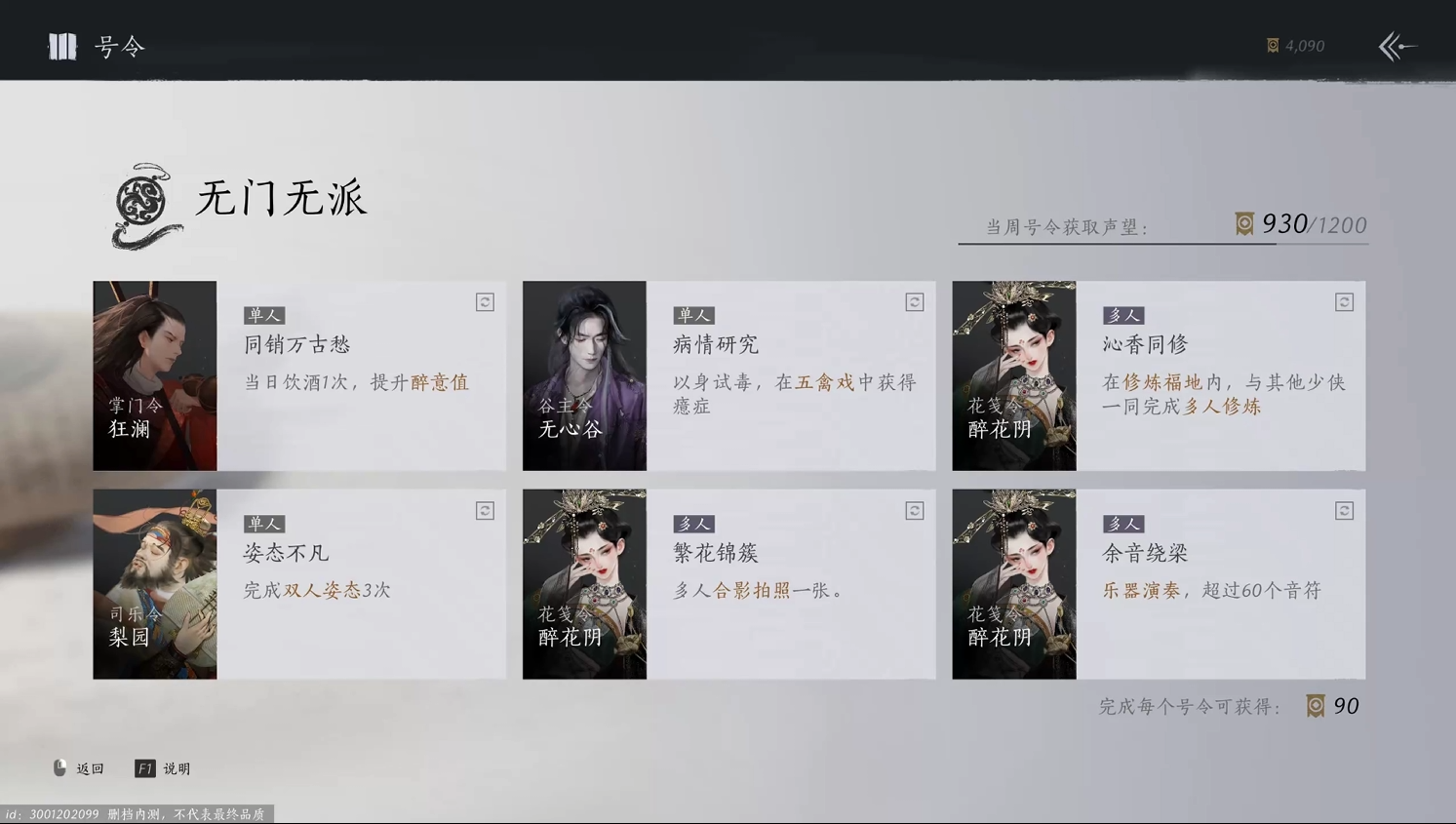Screen dimensions: 1456x824
Task: Refresh the 余音绕梁 quest card
Action: [1344, 511]
